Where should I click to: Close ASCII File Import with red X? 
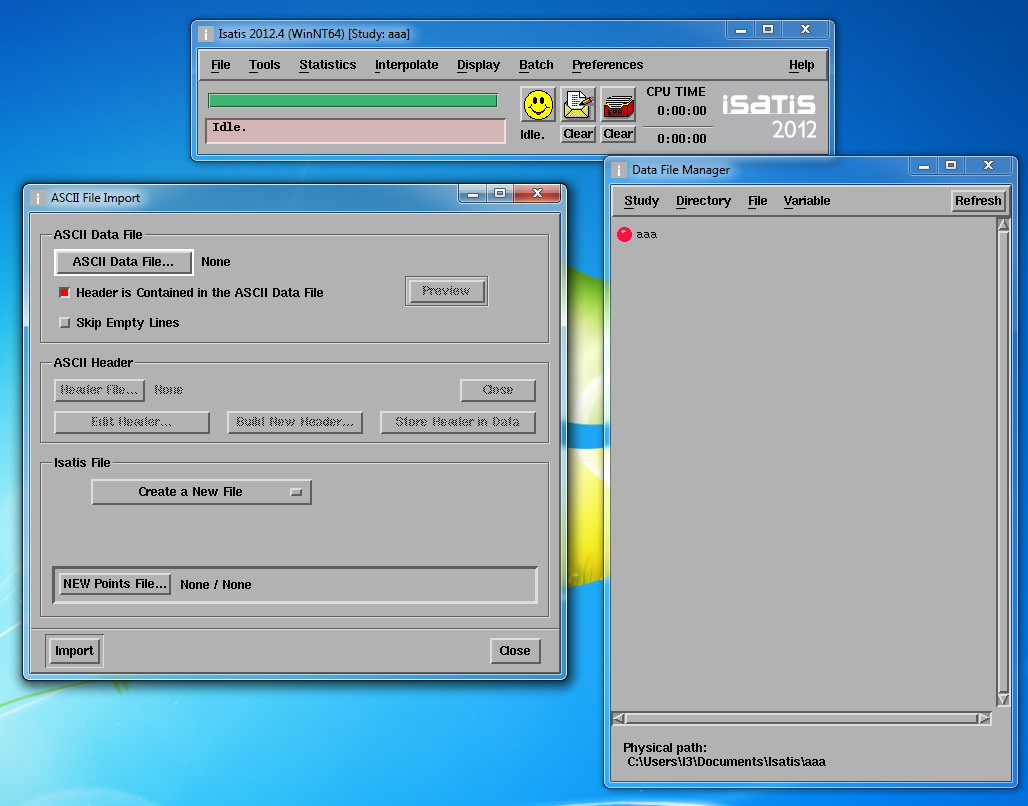pyautogui.click(x=537, y=193)
